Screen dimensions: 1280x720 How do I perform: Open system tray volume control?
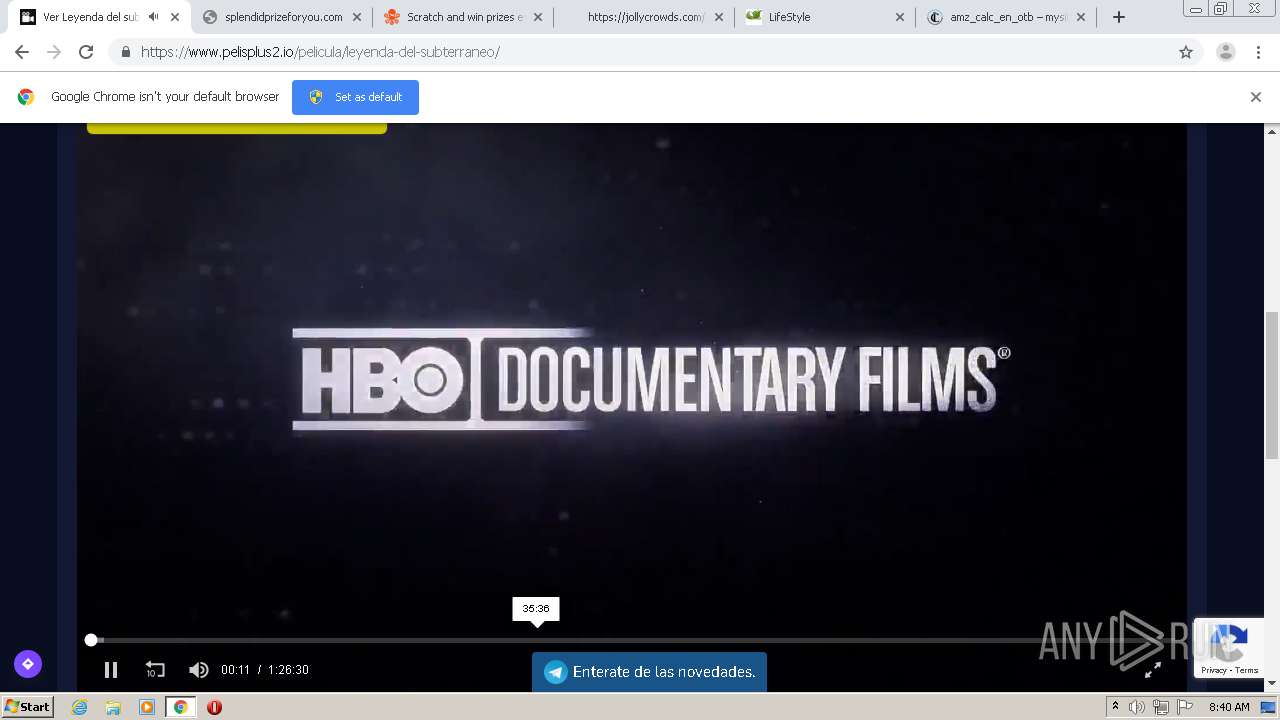(1137, 707)
